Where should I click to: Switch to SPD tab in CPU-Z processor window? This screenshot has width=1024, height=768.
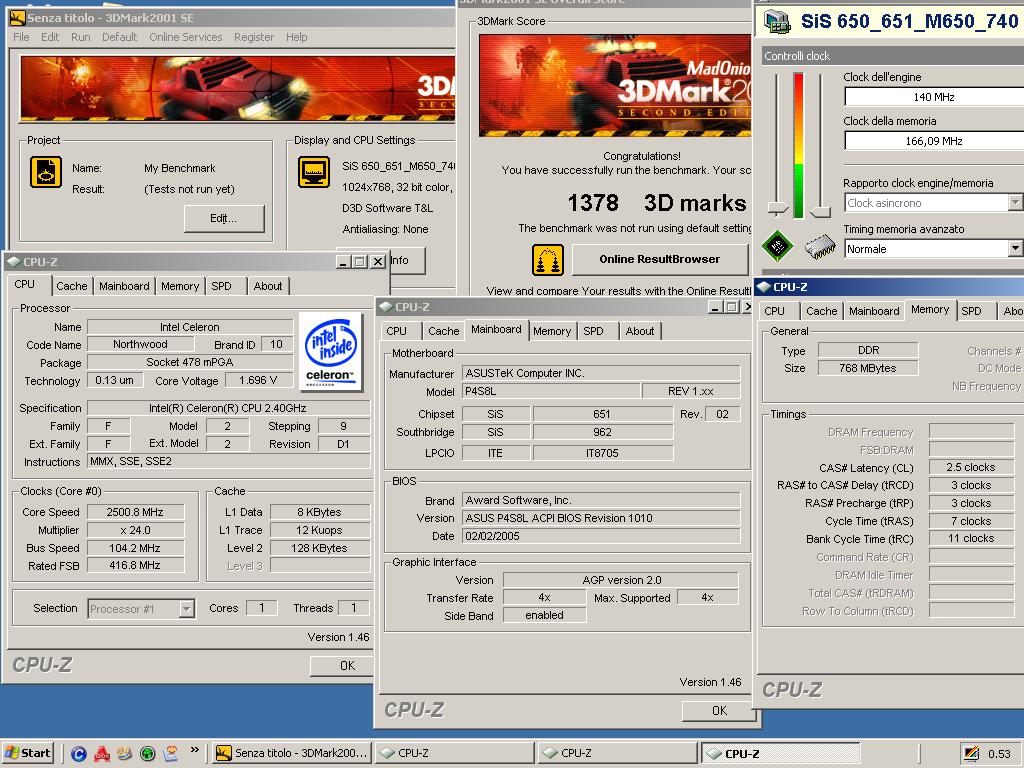(x=221, y=286)
